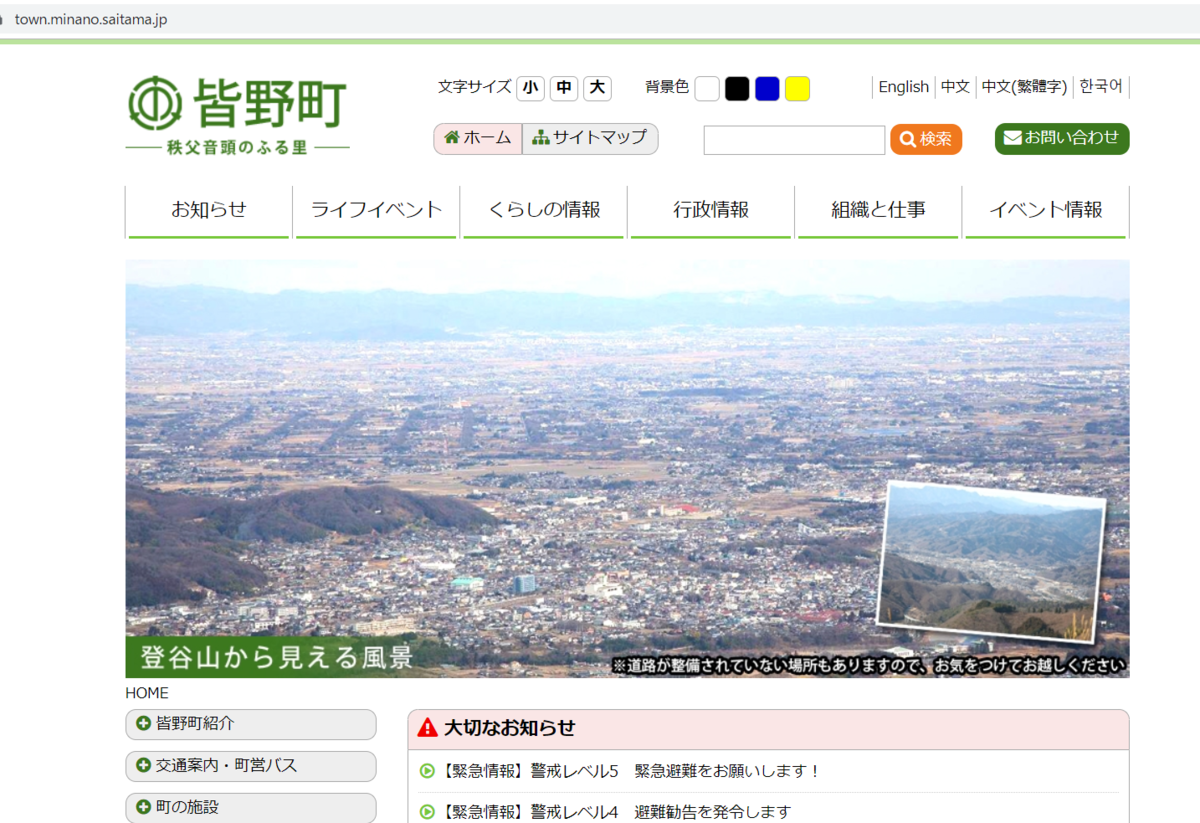
Task: Choose the white background color swatch
Action: 707,89
